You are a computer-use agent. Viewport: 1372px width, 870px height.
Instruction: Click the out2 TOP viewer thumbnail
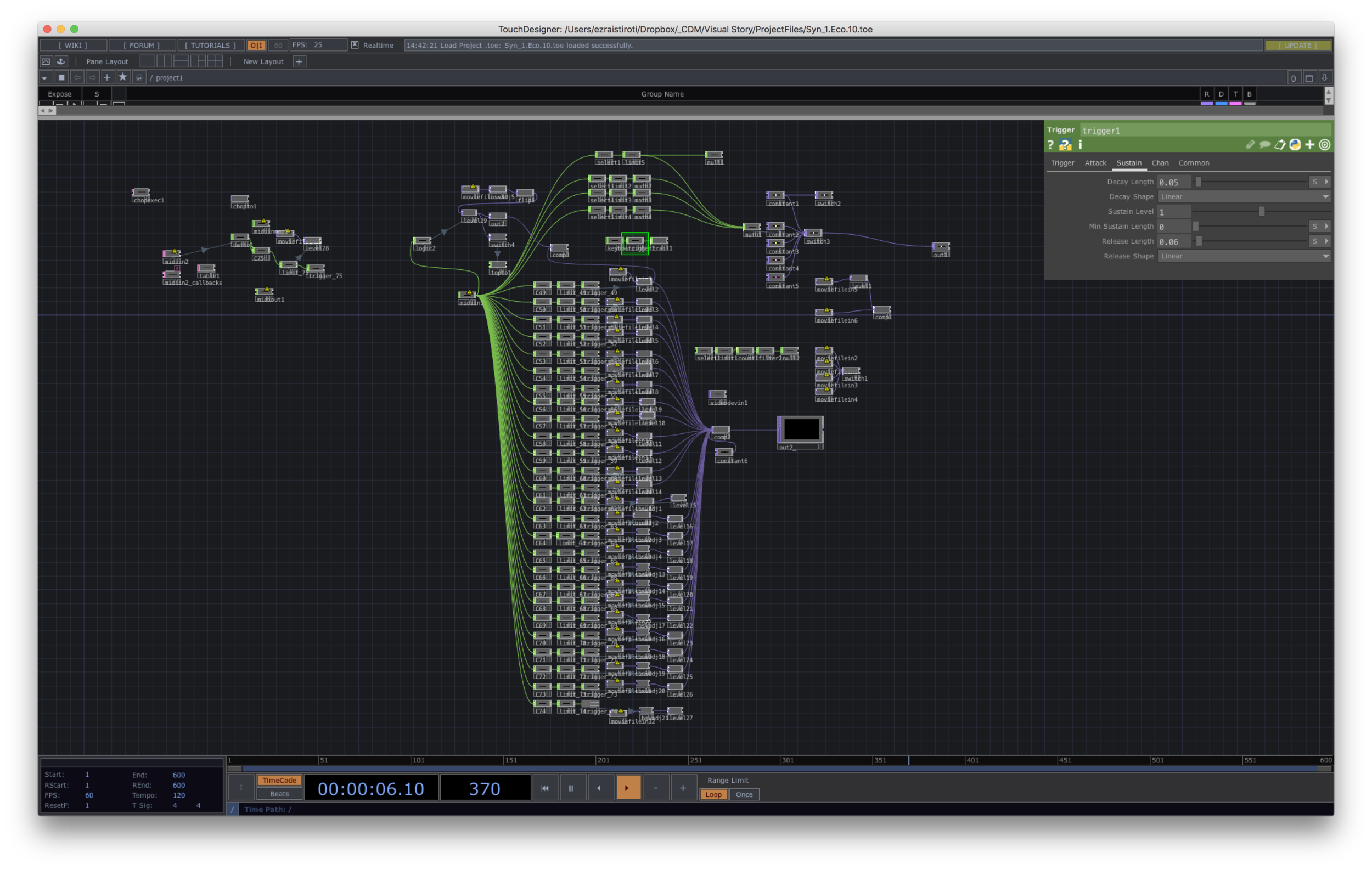(801, 430)
